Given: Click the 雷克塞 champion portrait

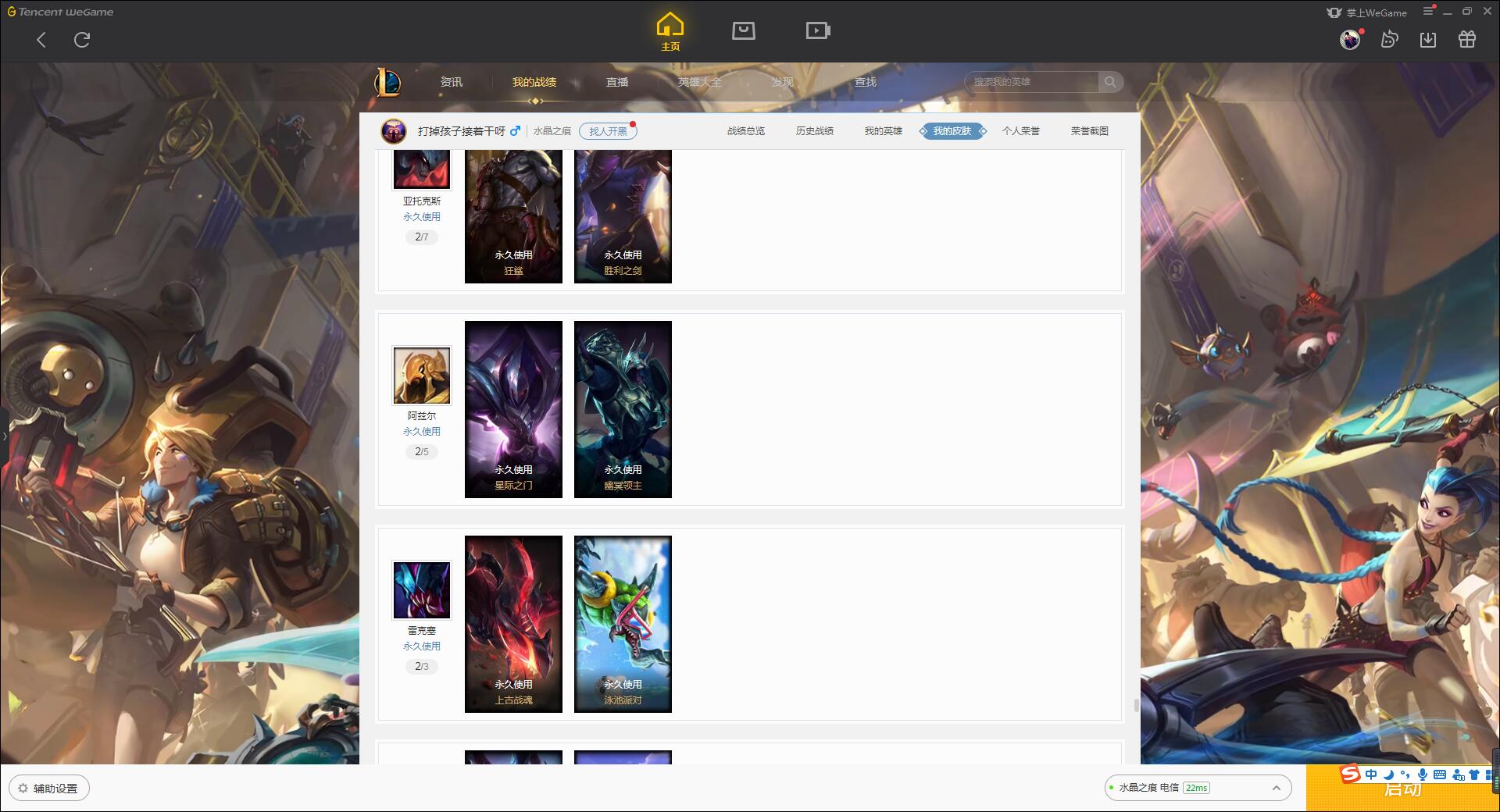Looking at the screenshot, I should [422, 590].
